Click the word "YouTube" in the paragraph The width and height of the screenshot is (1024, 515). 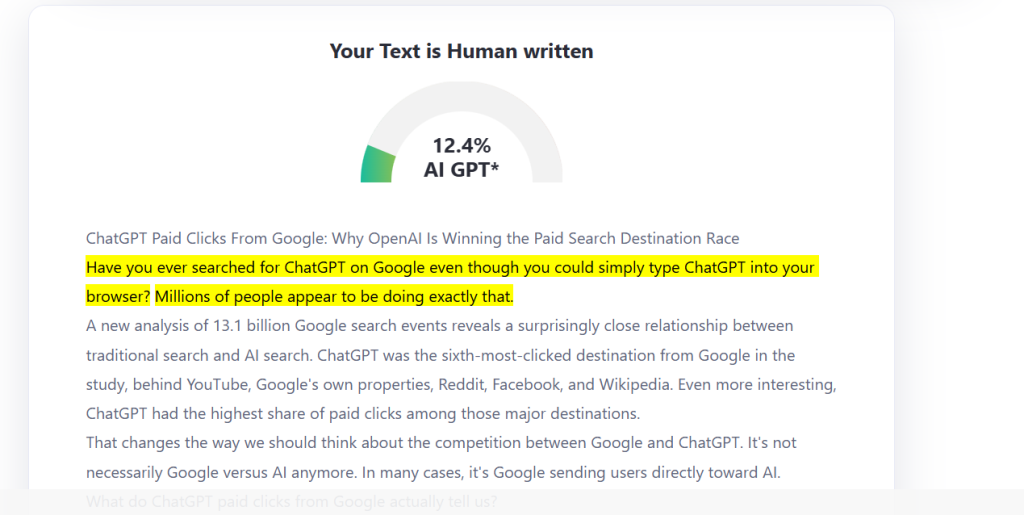coord(217,384)
